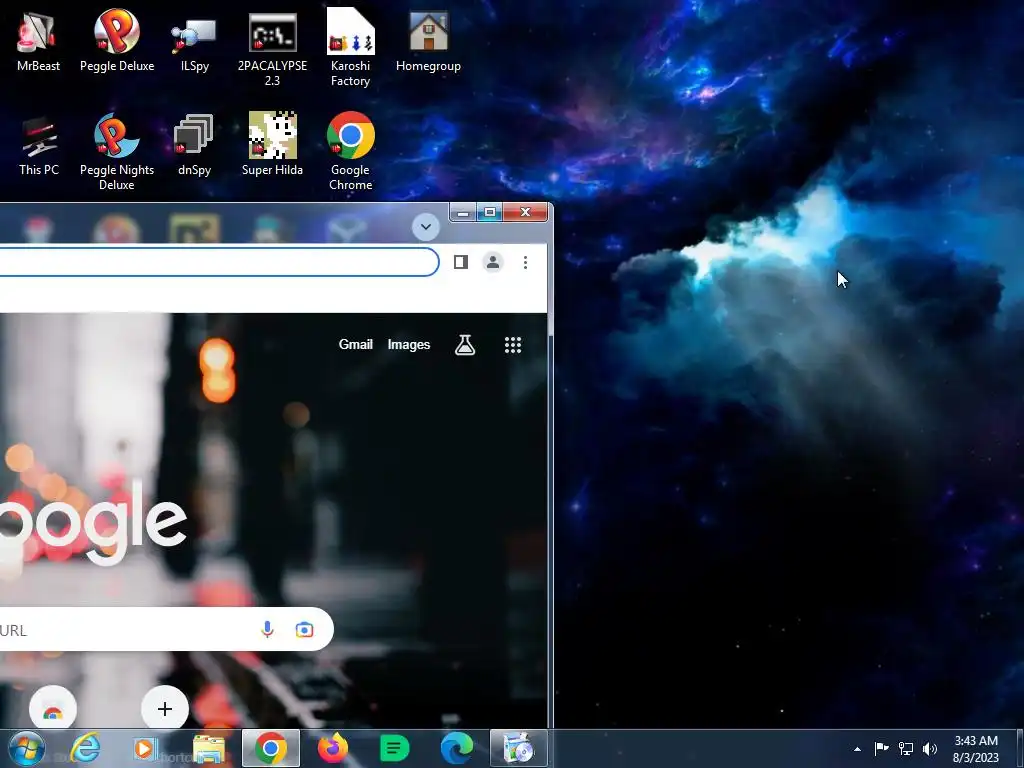Switch to the Chrome taskbar button
This screenshot has height=768, width=1024.
271,748
